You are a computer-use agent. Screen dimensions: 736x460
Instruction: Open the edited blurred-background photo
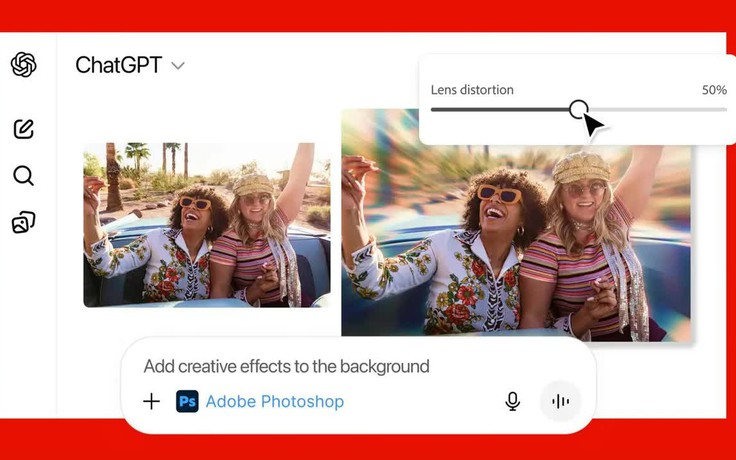[x=516, y=224]
